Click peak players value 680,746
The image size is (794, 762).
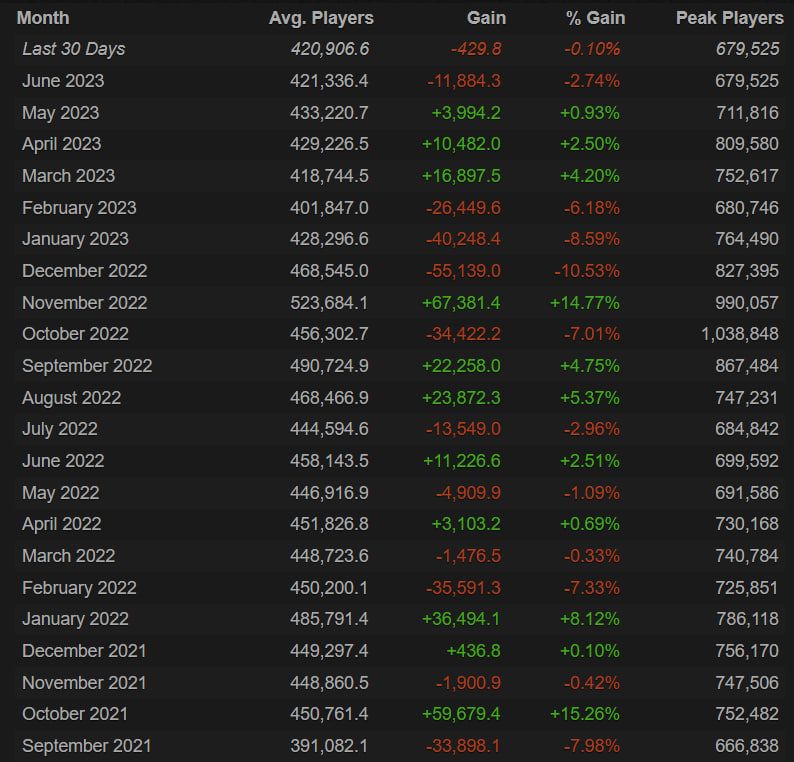coord(747,208)
